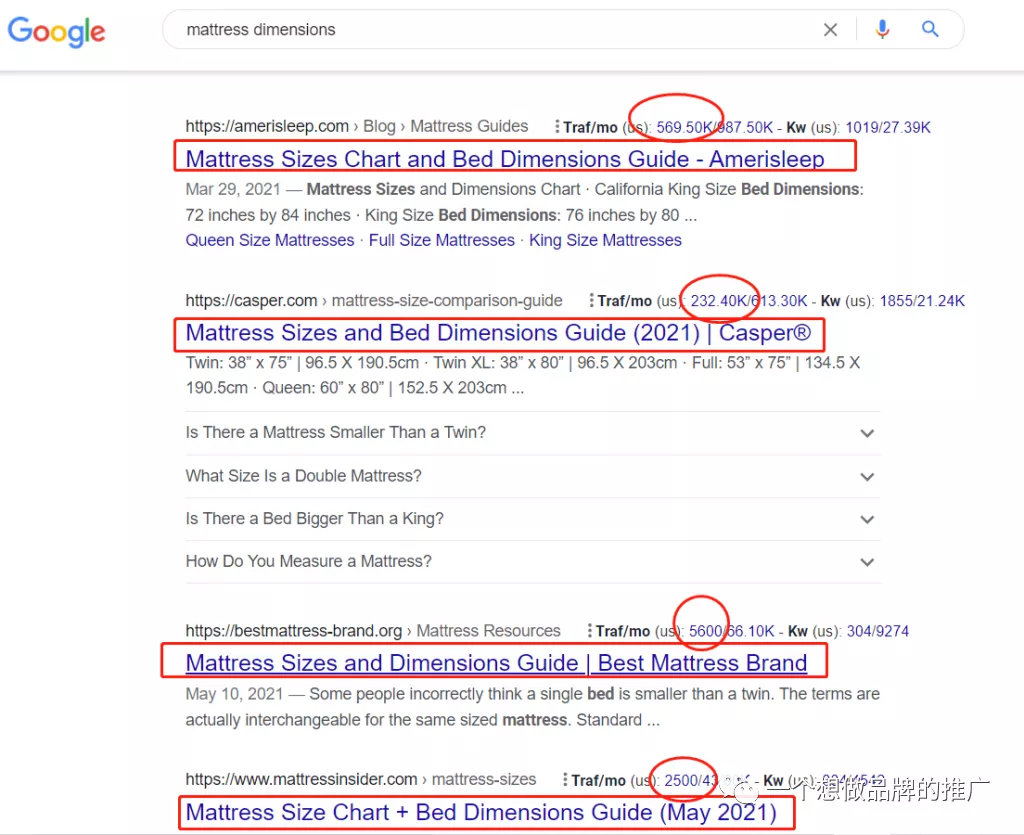Click Casper keyword count 1855/21.24K

click(922, 301)
